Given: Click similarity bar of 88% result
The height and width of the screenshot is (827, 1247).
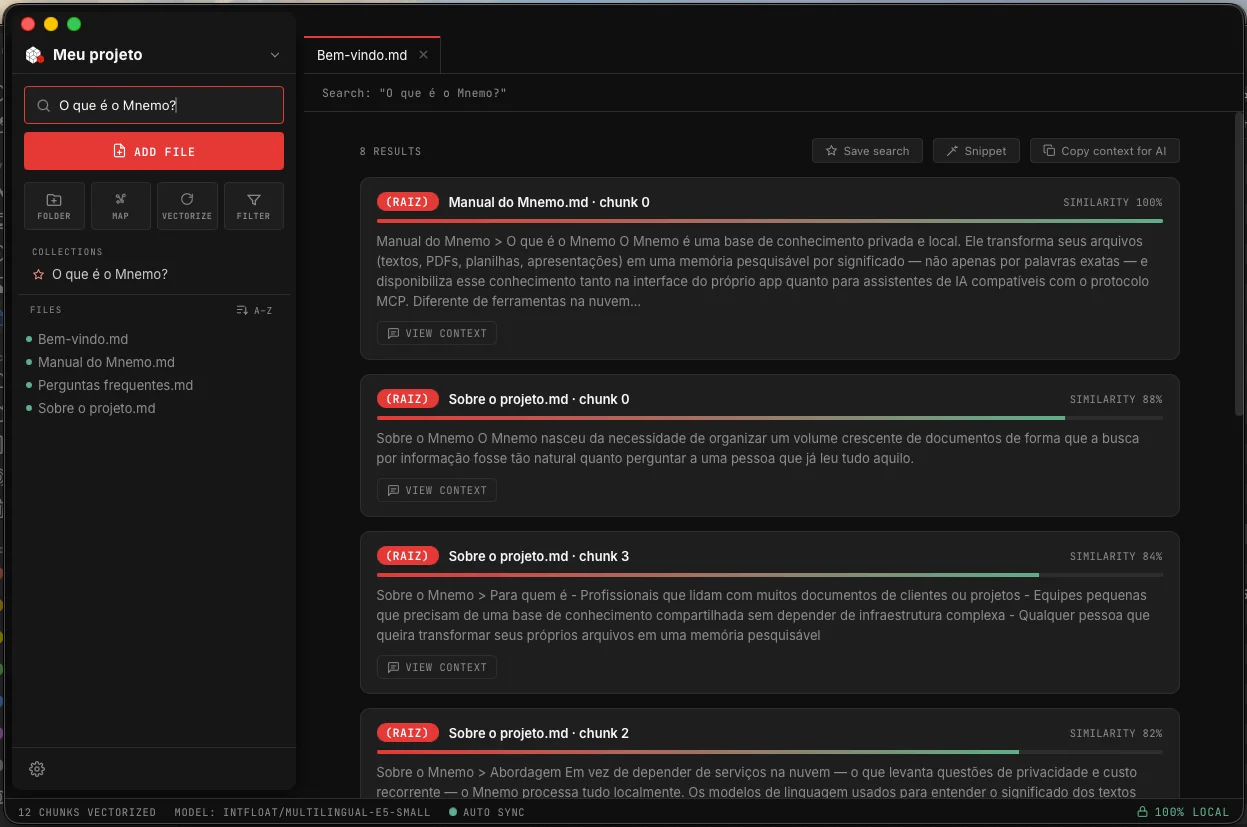Looking at the screenshot, I should pyautogui.click(x=770, y=417).
